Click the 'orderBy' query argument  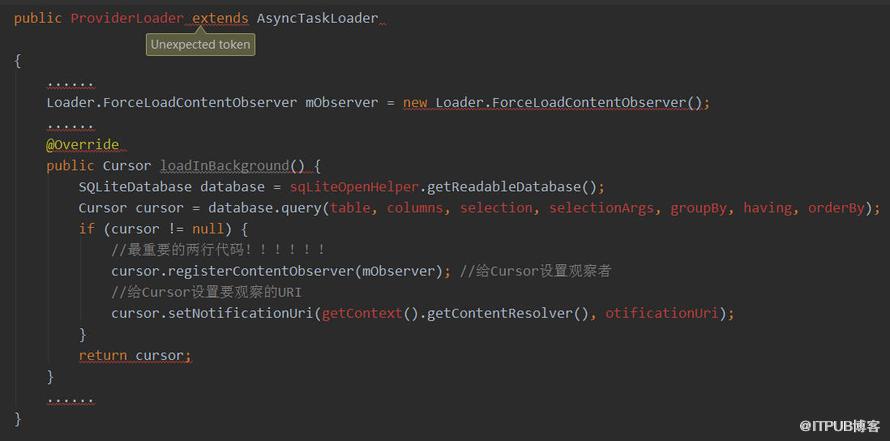[836, 208]
